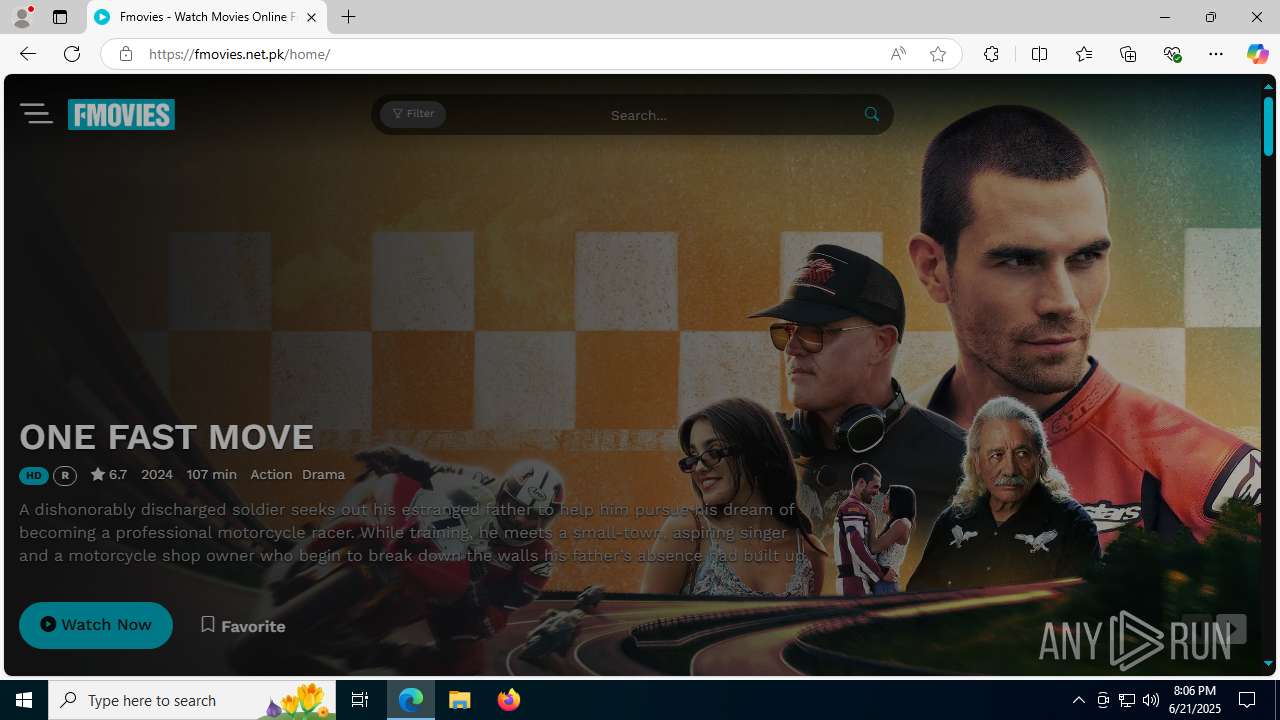This screenshot has width=1280, height=720.
Task: Enable Read aloud in address bar
Action: (898, 54)
